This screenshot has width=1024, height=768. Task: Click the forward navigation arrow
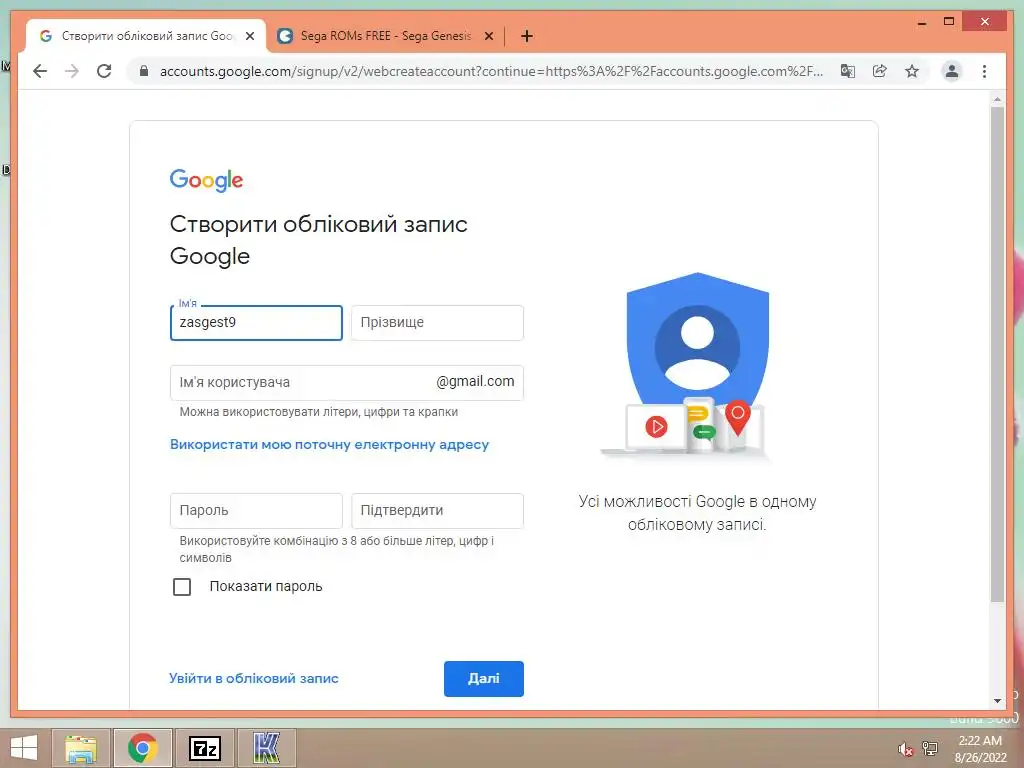[x=72, y=71]
